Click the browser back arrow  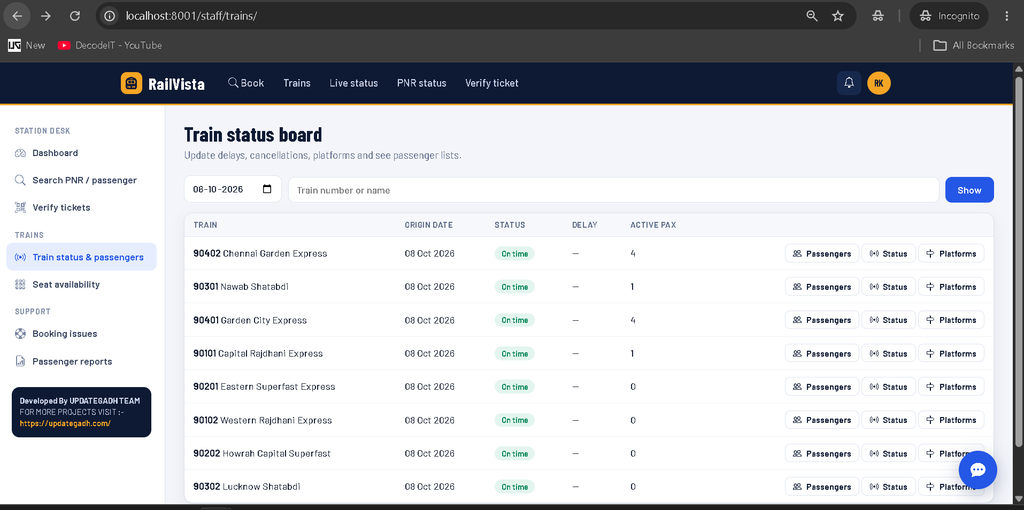[18, 16]
